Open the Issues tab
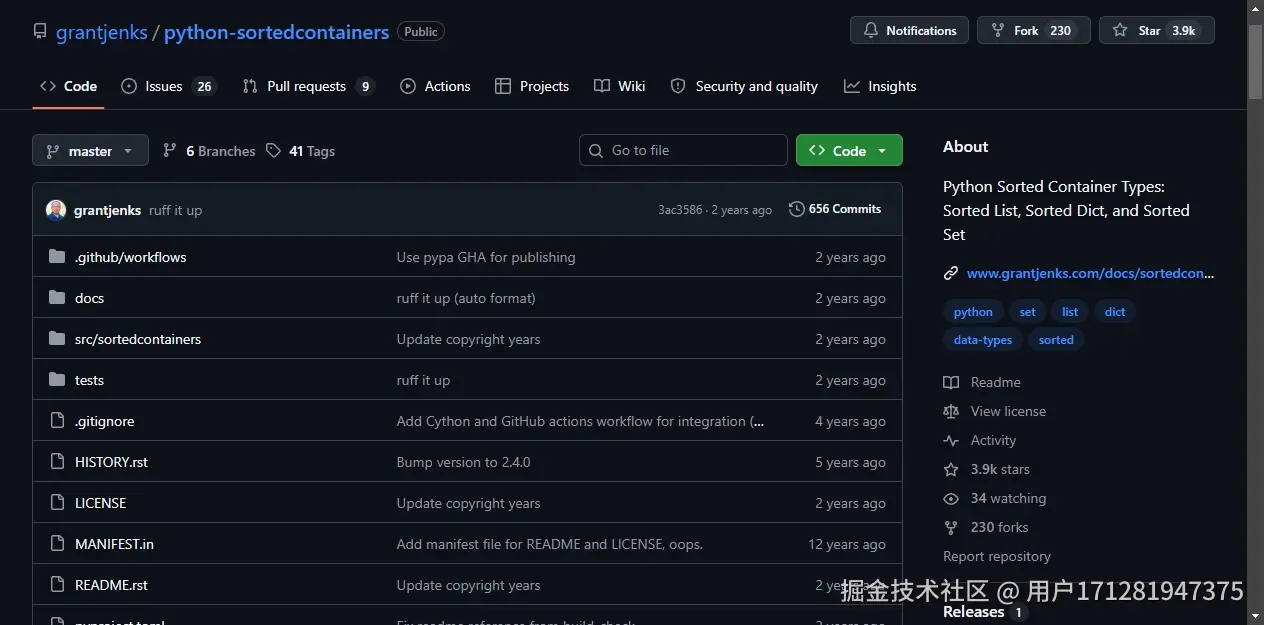Screen dimensions: 1264x625 [x=168, y=86]
